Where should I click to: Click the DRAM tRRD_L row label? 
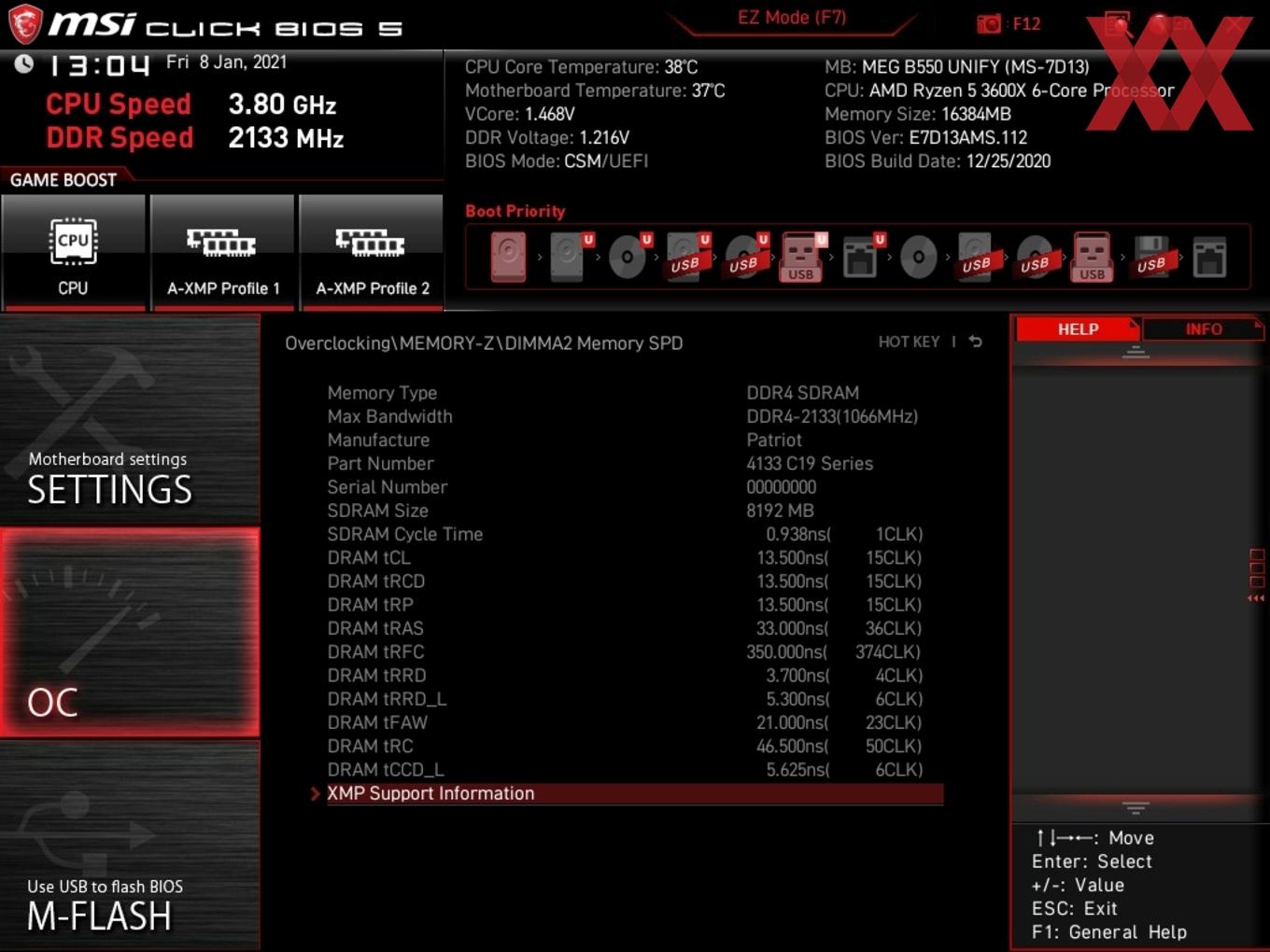point(387,699)
